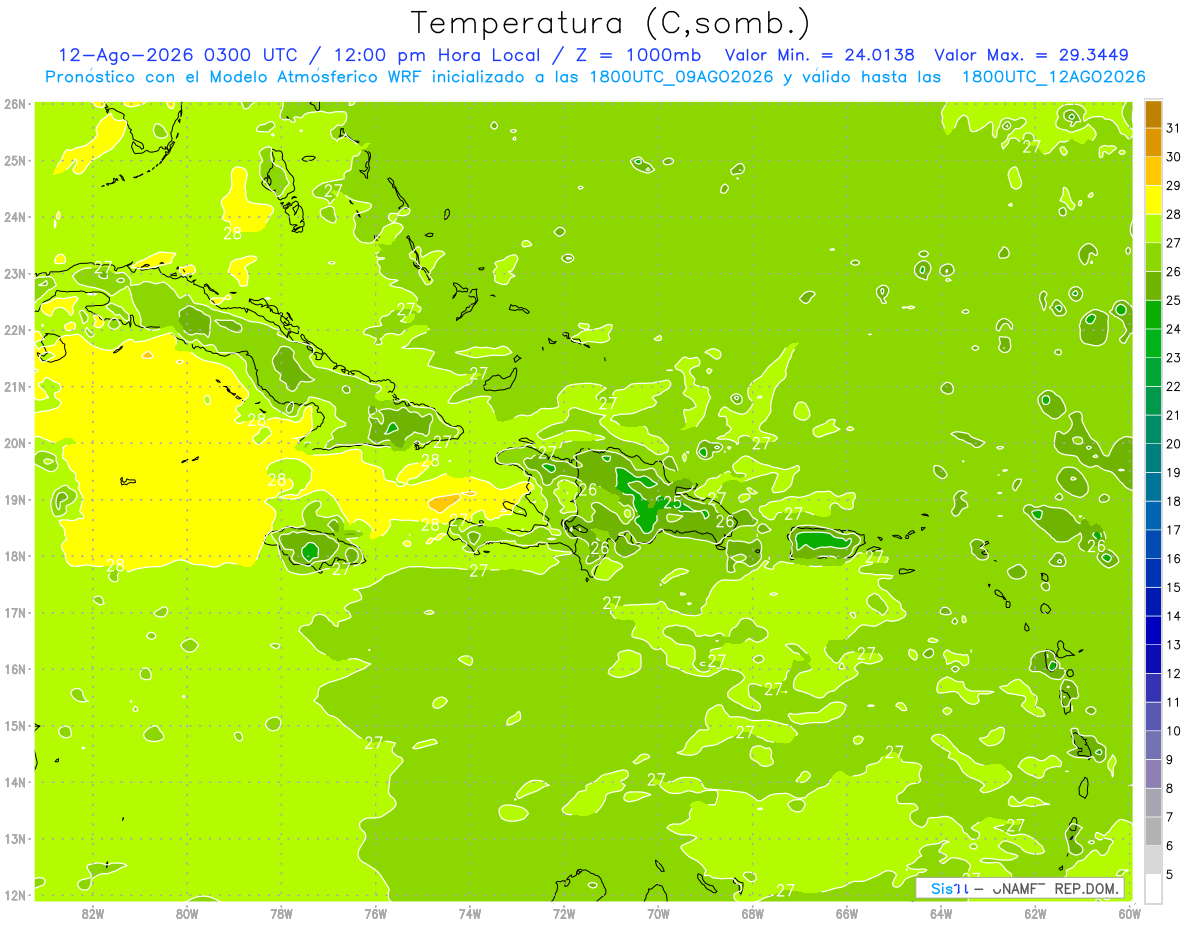1200x927 pixels.
Task: Click the 29 value on the color legend
Action: 1174,185
